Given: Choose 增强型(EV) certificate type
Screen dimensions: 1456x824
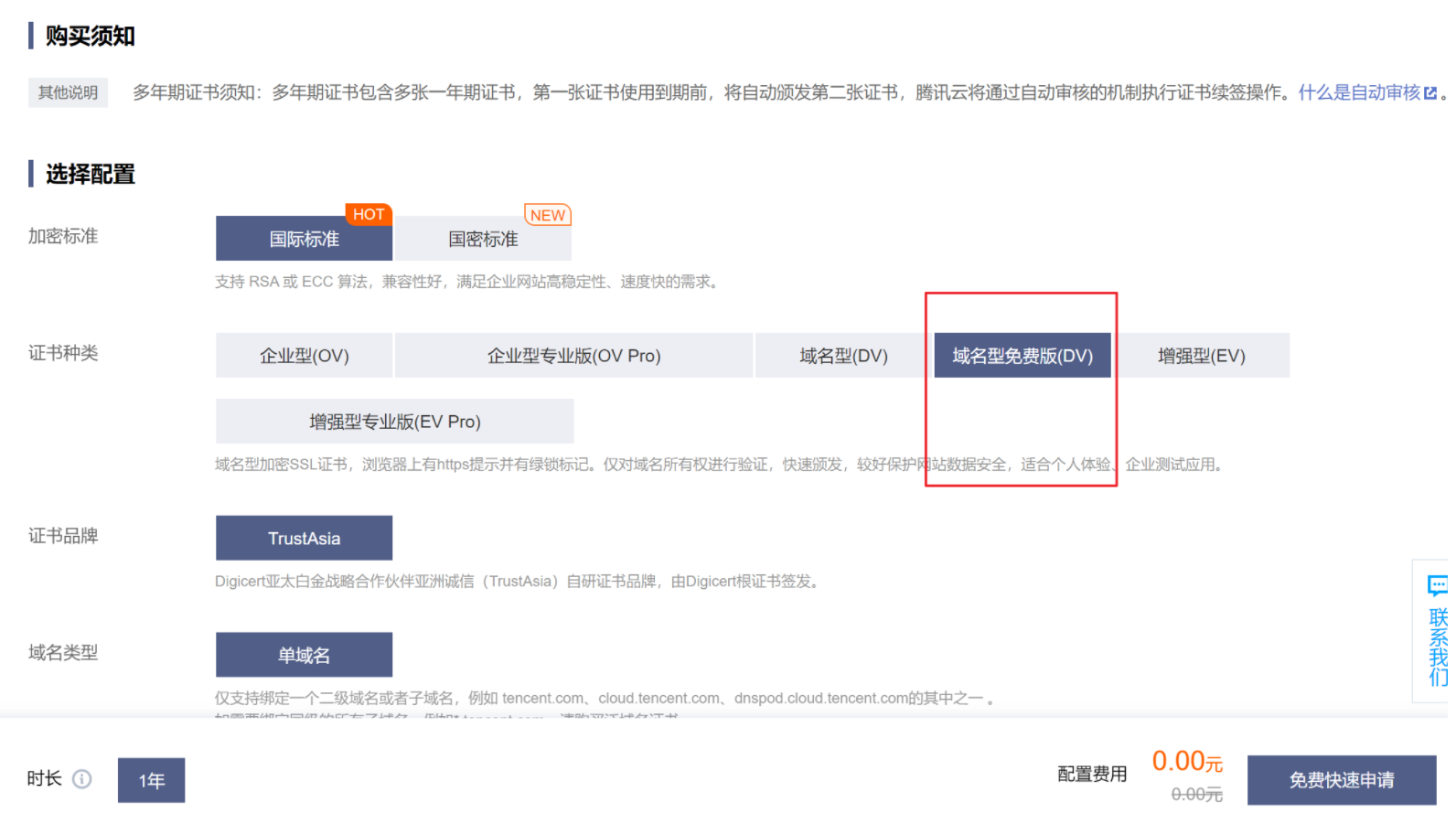Looking at the screenshot, I should 1201,356.
